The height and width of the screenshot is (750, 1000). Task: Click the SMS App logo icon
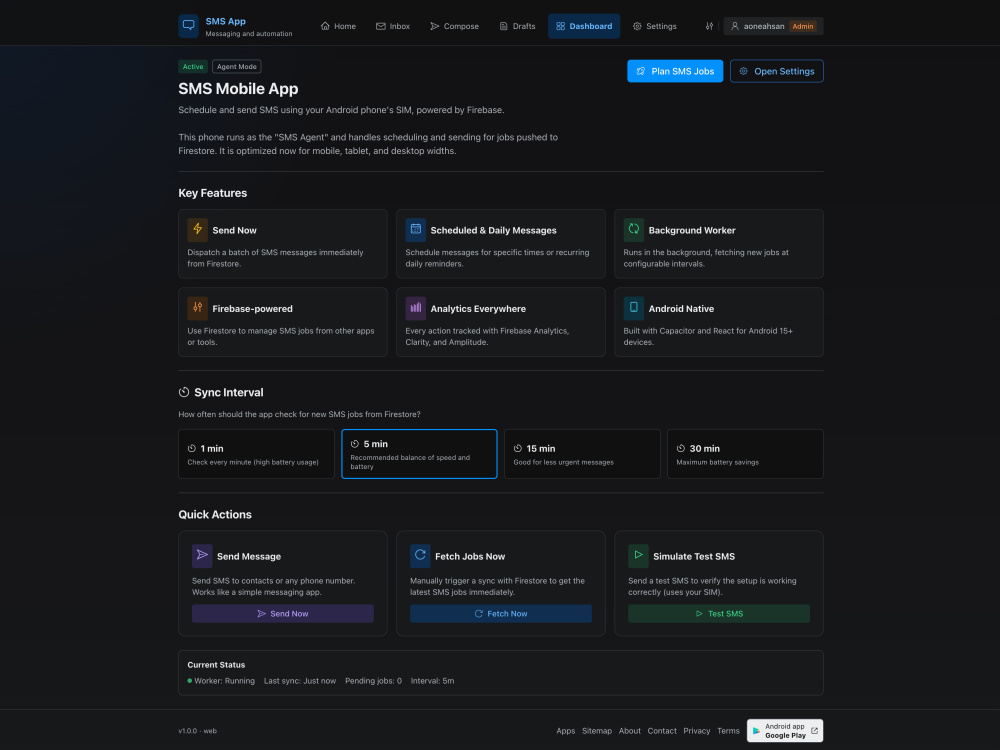point(188,26)
